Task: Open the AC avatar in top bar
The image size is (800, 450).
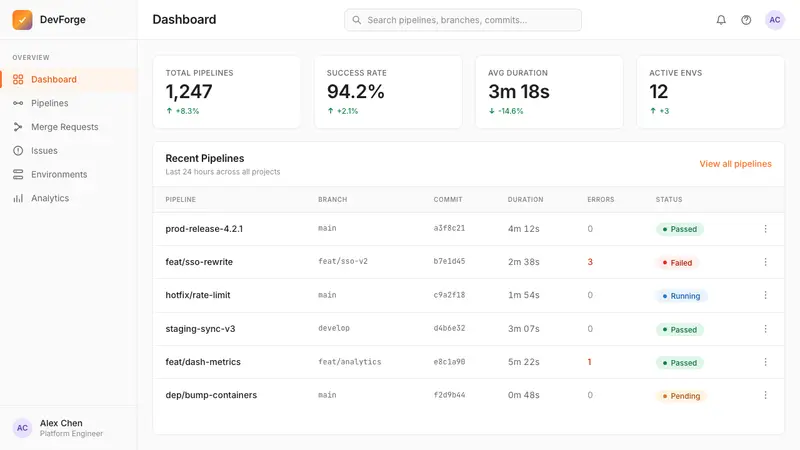Action: coord(774,20)
